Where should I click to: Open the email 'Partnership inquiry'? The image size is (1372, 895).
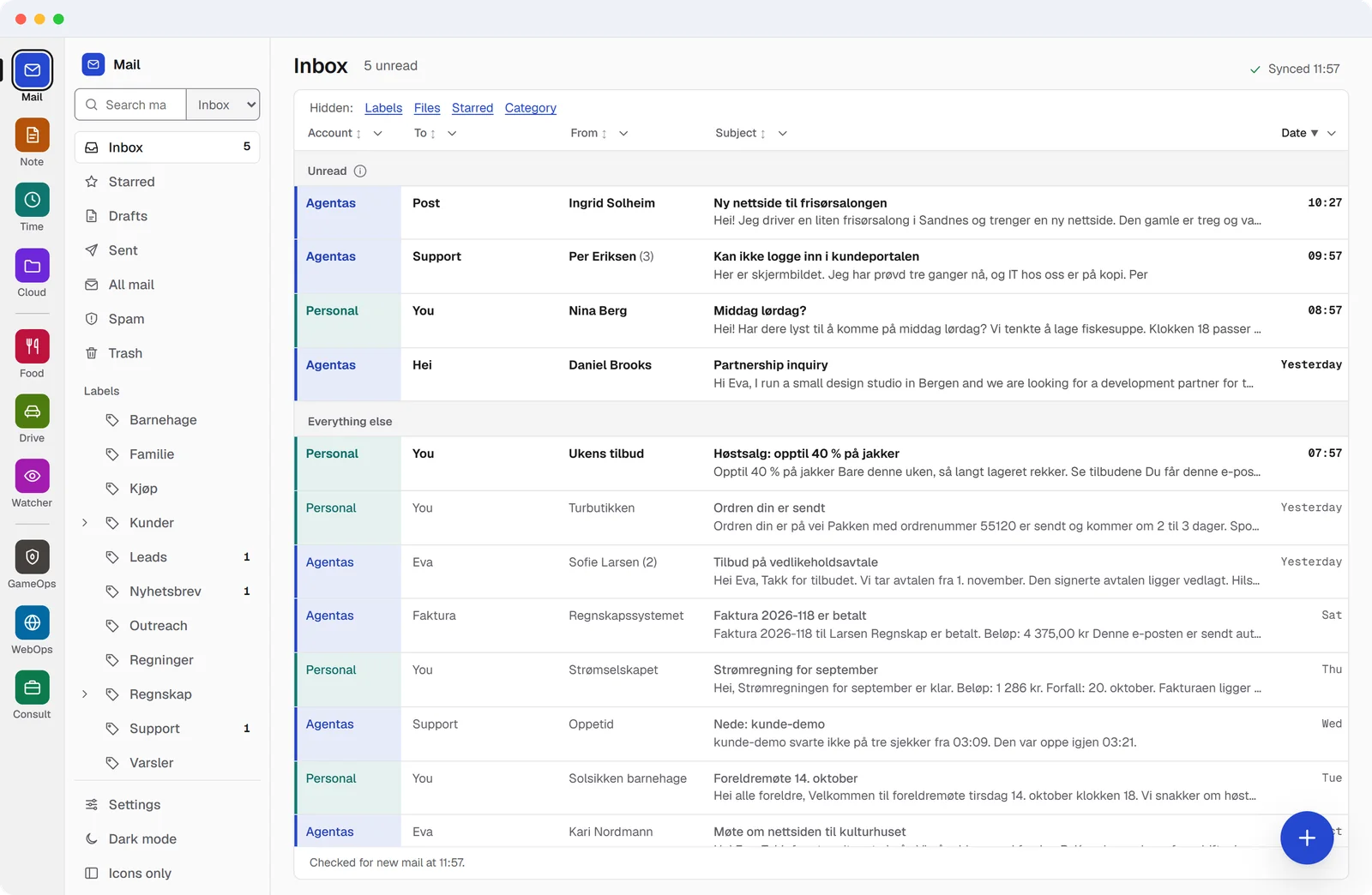click(821, 374)
